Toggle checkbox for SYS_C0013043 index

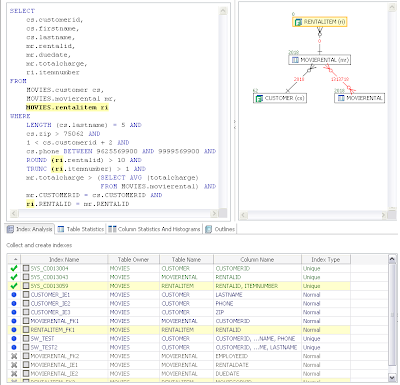pos(26,277)
